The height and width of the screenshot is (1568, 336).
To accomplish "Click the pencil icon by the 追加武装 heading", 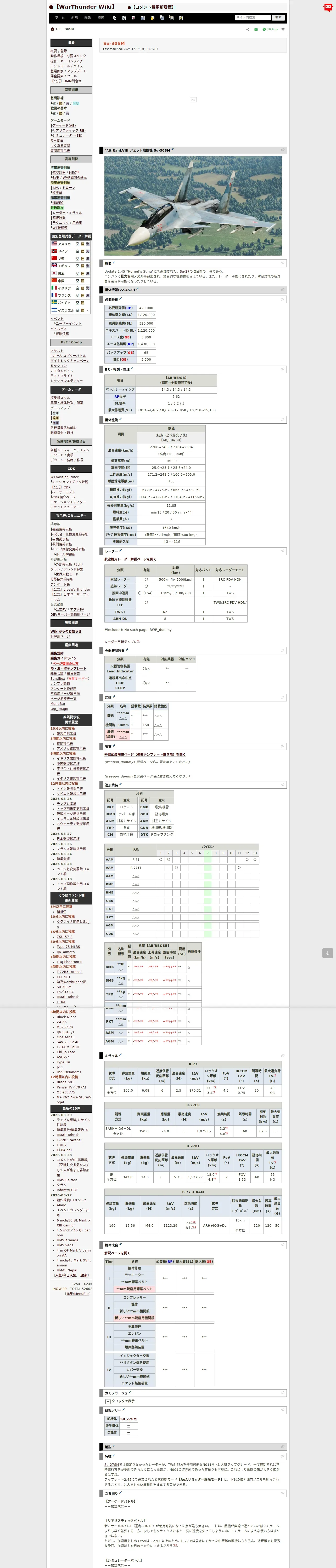I will coord(121,784).
